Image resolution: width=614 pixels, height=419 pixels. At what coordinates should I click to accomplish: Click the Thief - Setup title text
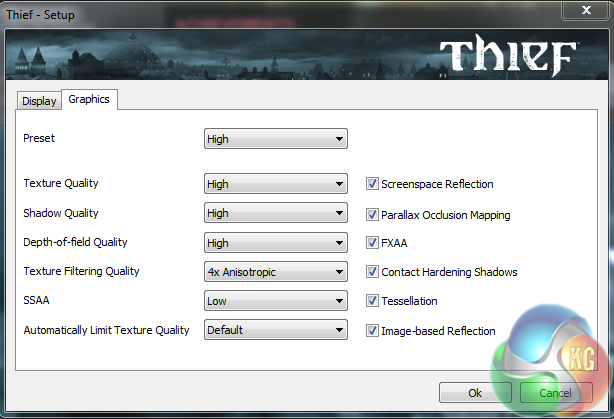(40, 15)
